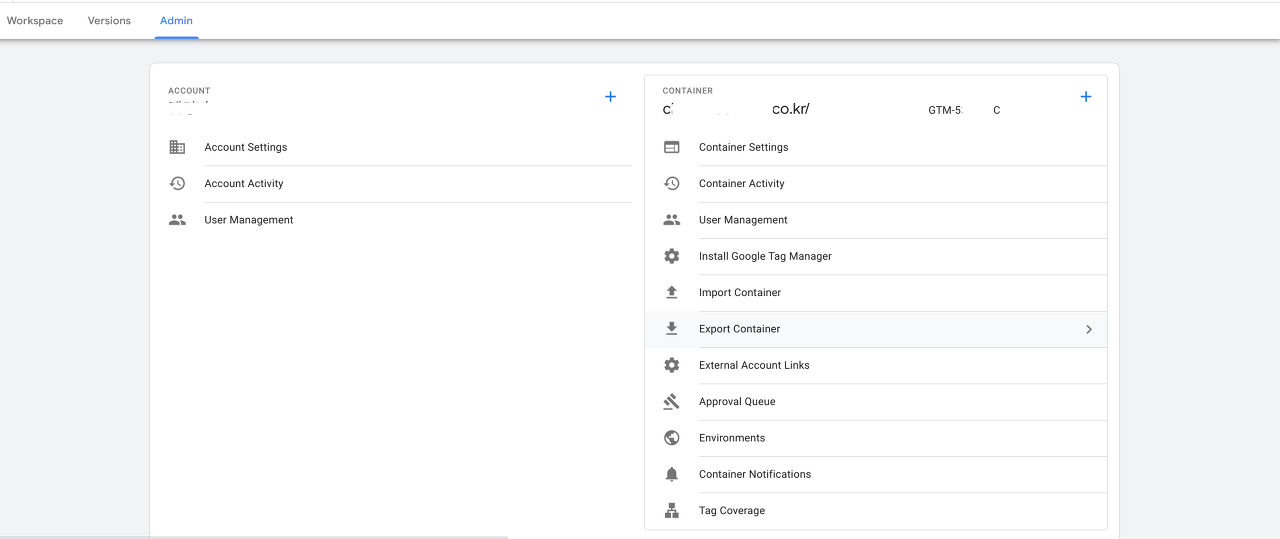
Task: Click the history icon beside Account Activity
Action: tap(177, 183)
